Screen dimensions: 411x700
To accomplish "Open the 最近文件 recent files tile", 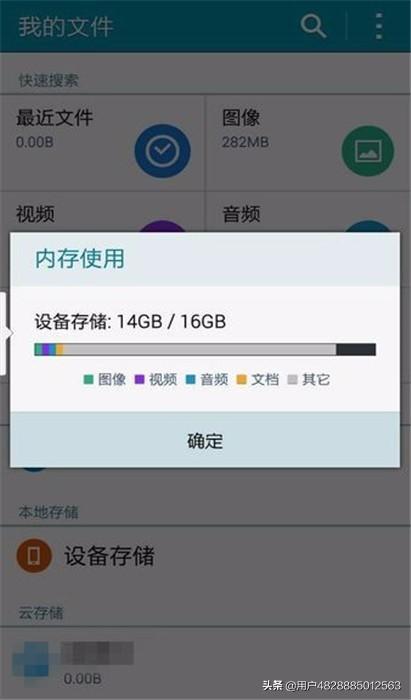I will pyautogui.click(x=102, y=143).
